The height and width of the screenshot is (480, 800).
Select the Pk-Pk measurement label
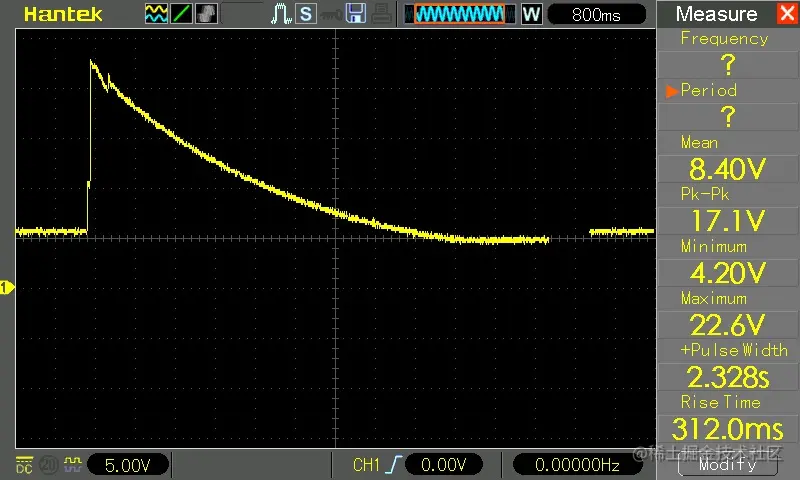(705, 194)
